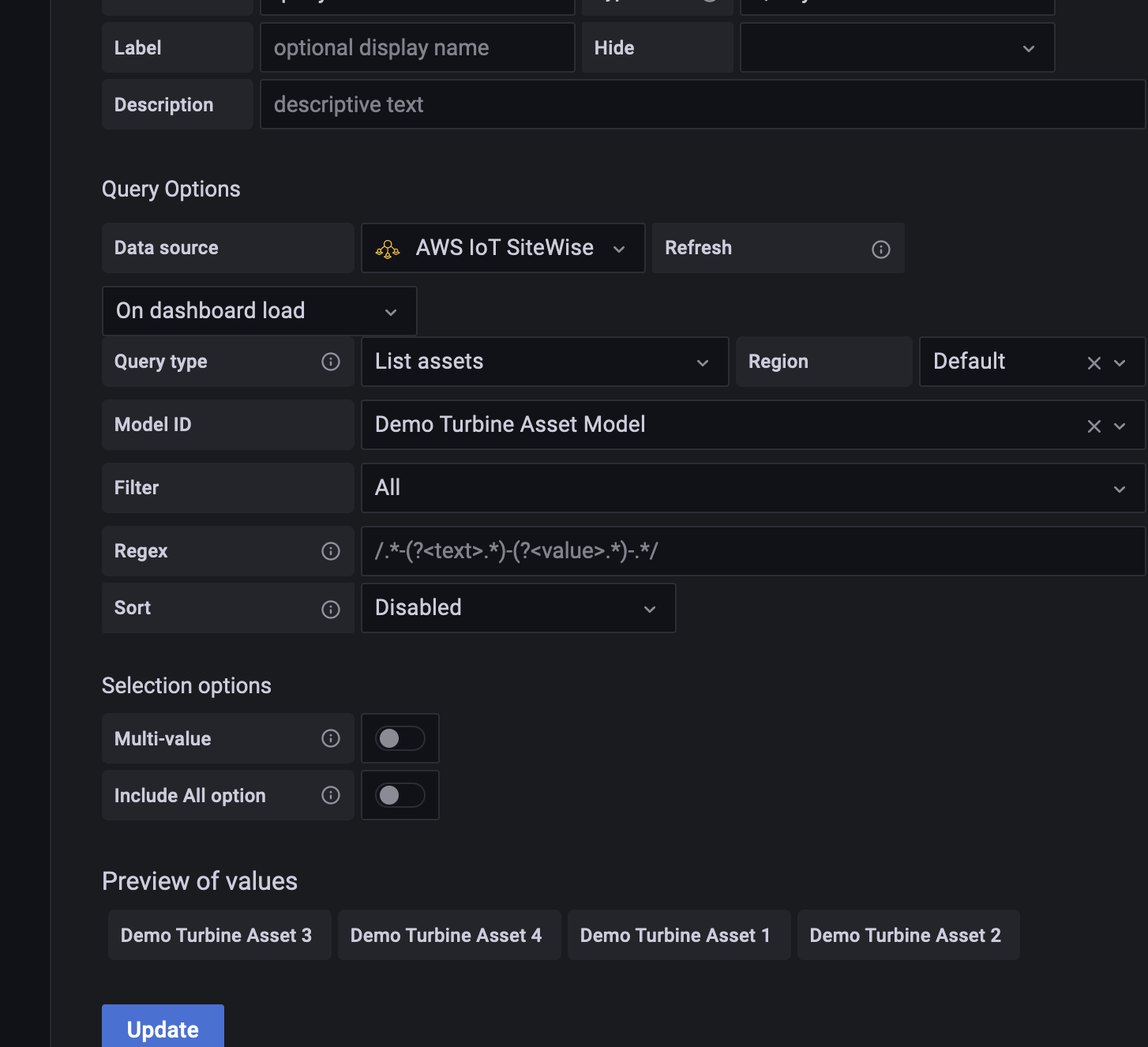Clear the Demo Turbine Asset Model selection

(x=1094, y=426)
